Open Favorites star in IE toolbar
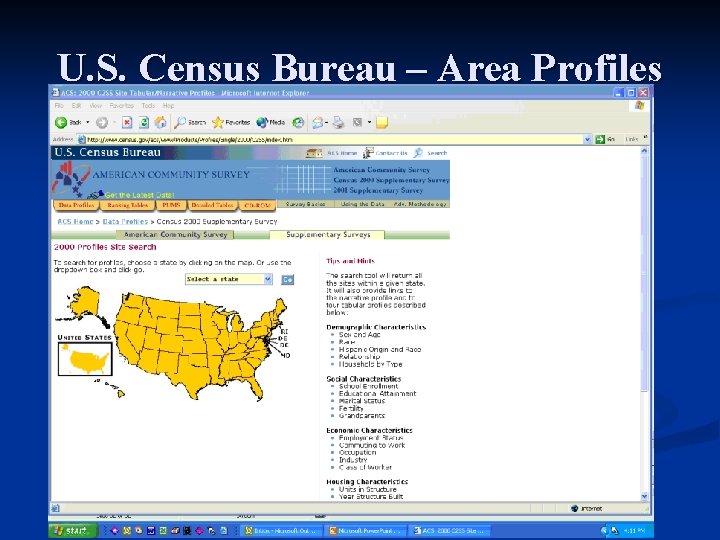 (218, 122)
